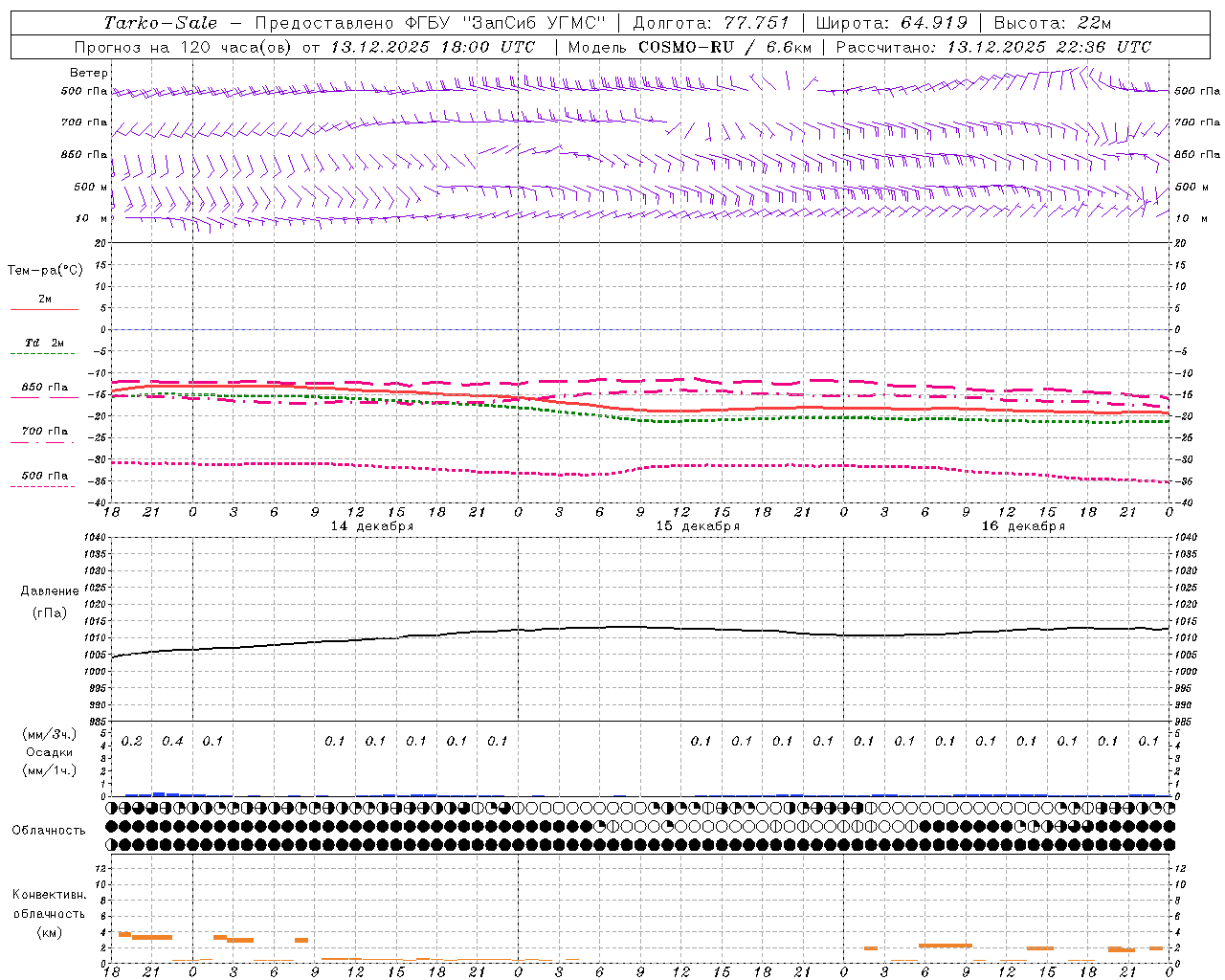
Task: Click the forecast start time 13.12.2025 18:00 UTC
Action: click(433, 47)
